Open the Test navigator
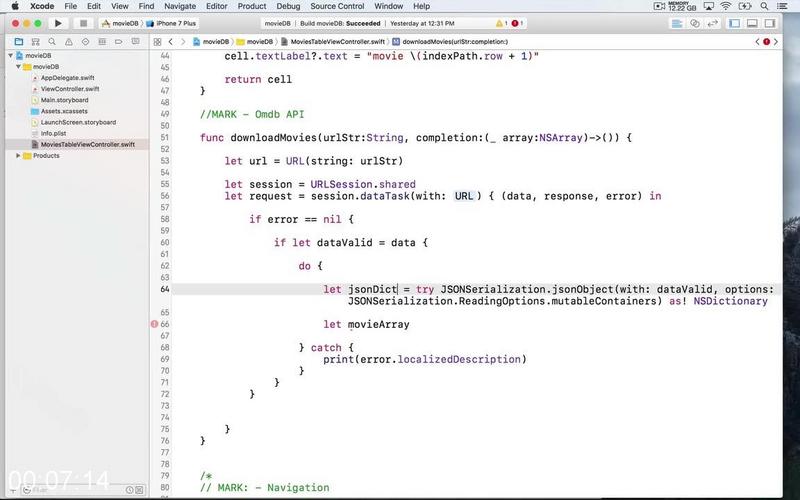The height and width of the screenshot is (500, 800). click(x=85, y=42)
